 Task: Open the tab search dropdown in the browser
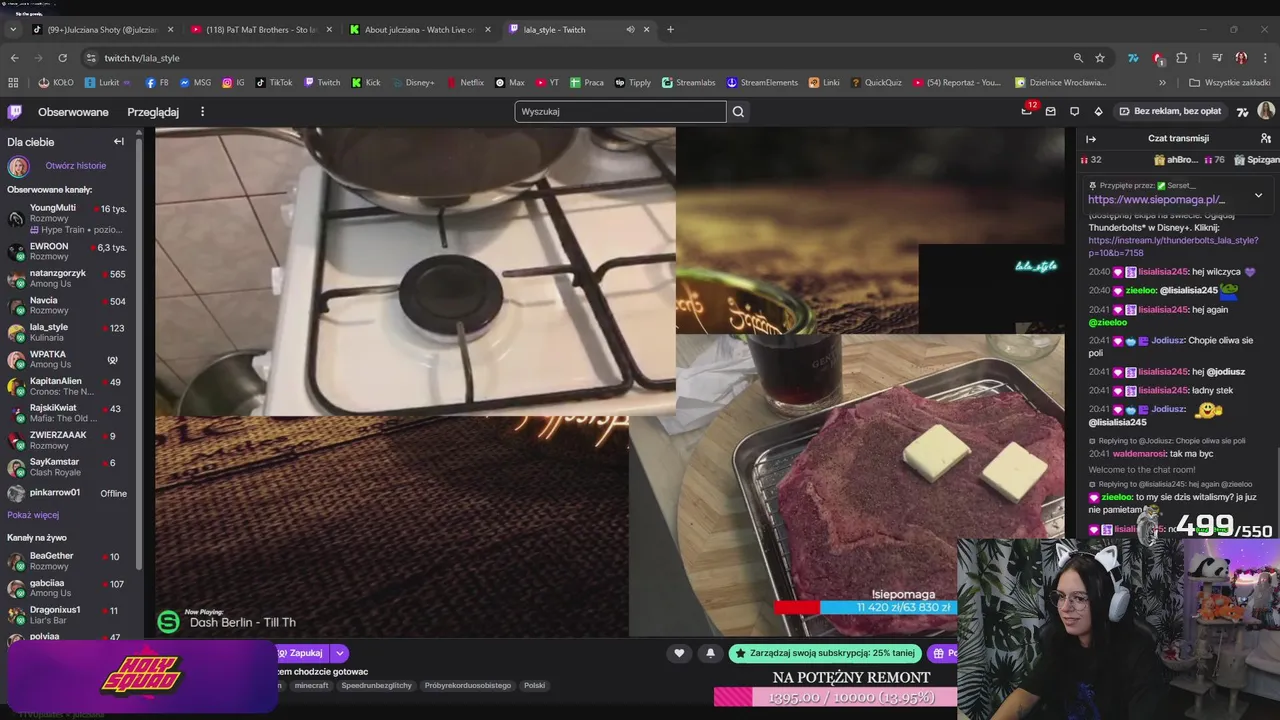point(12,29)
